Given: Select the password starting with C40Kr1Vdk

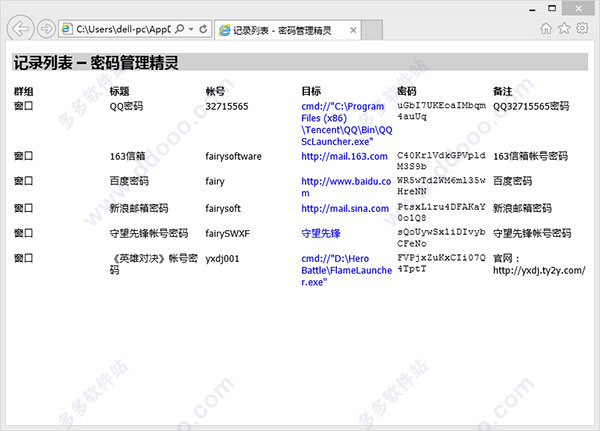Looking at the screenshot, I should [x=441, y=161].
